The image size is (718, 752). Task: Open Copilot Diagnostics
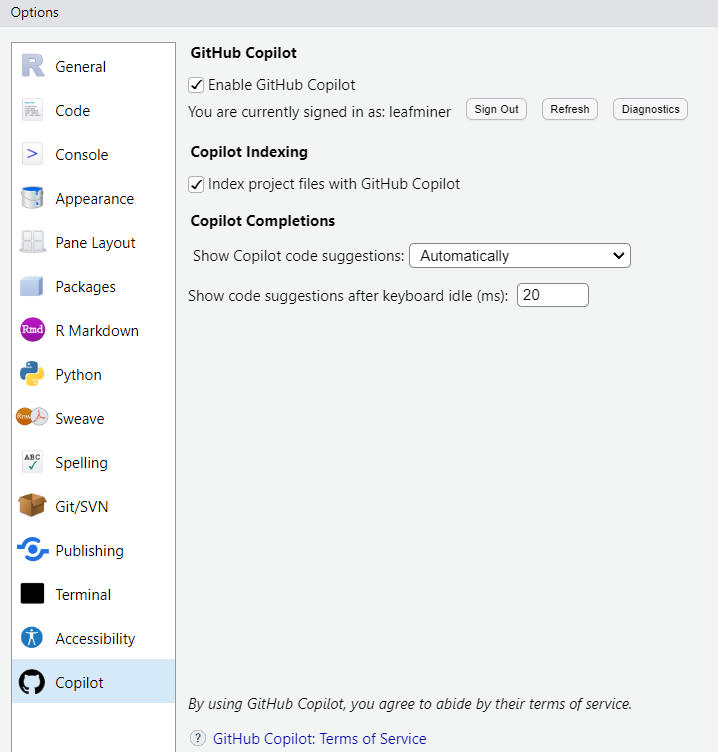[650, 109]
